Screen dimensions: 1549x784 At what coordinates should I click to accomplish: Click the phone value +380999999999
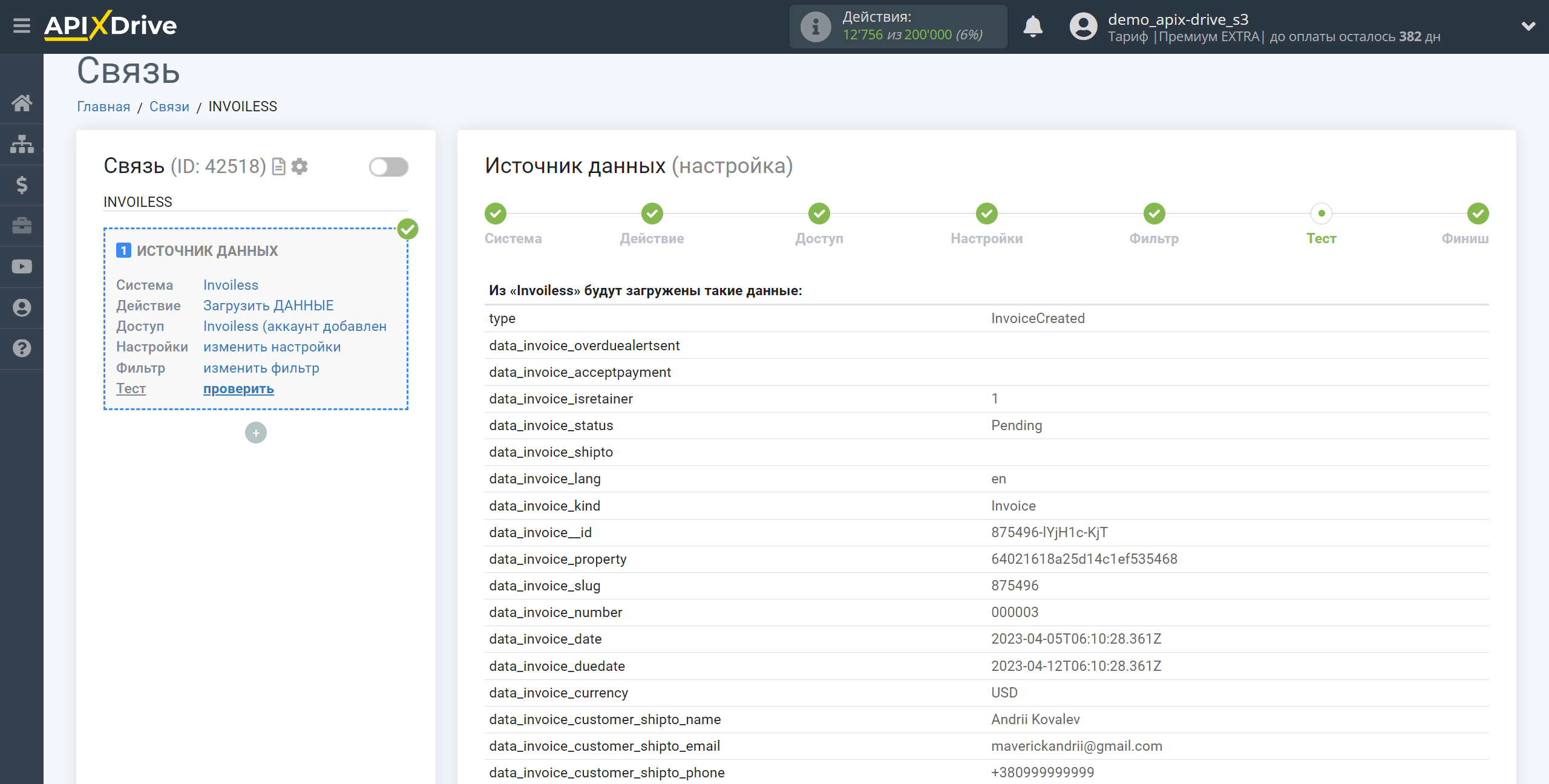pyautogui.click(x=1043, y=773)
